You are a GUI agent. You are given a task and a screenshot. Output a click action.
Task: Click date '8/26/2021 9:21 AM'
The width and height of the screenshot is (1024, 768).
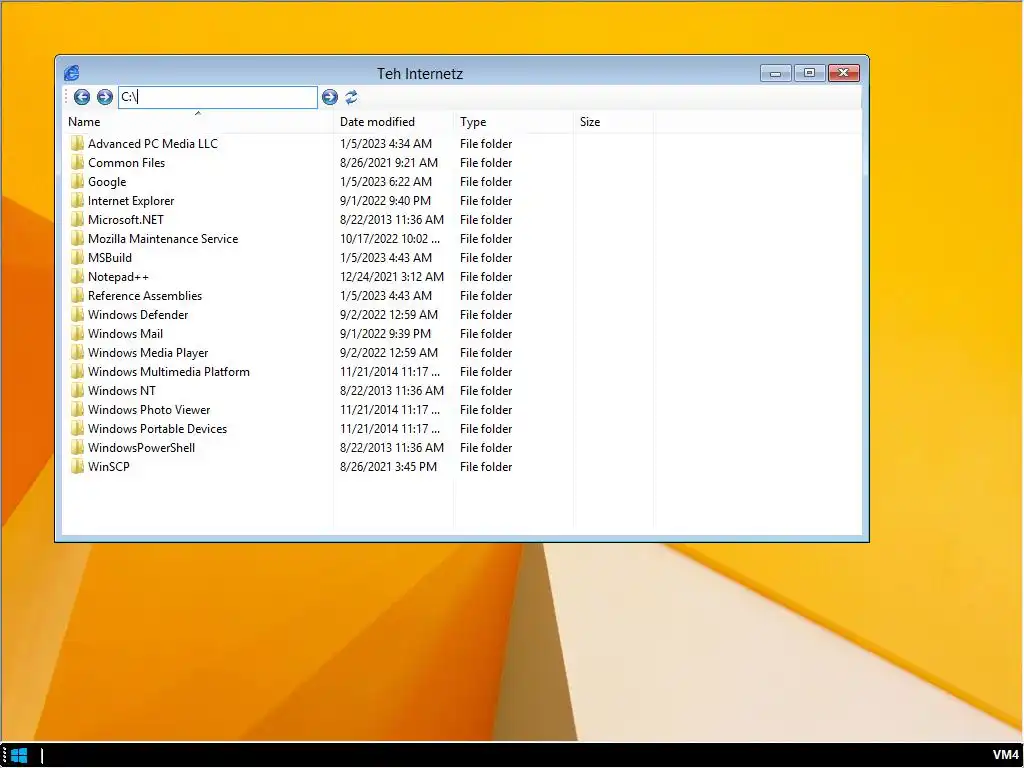[389, 163]
